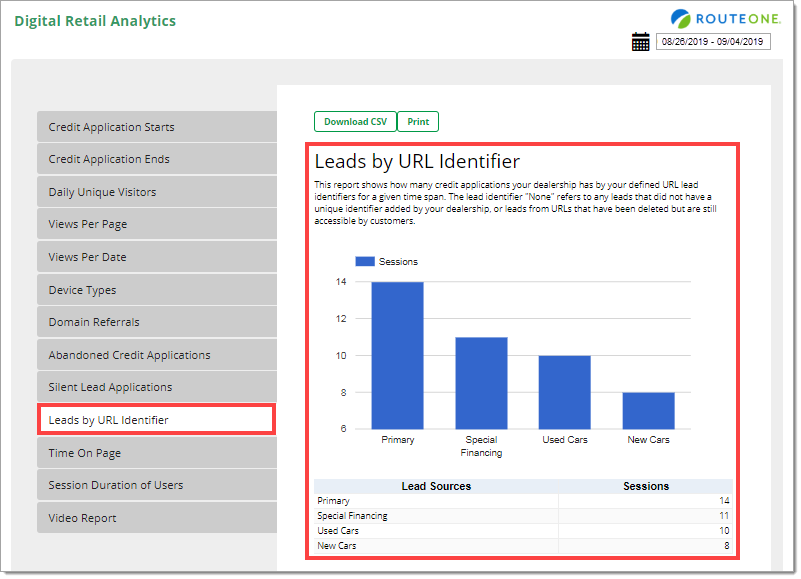
Task: Print the current report
Action: [x=418, y=122]
